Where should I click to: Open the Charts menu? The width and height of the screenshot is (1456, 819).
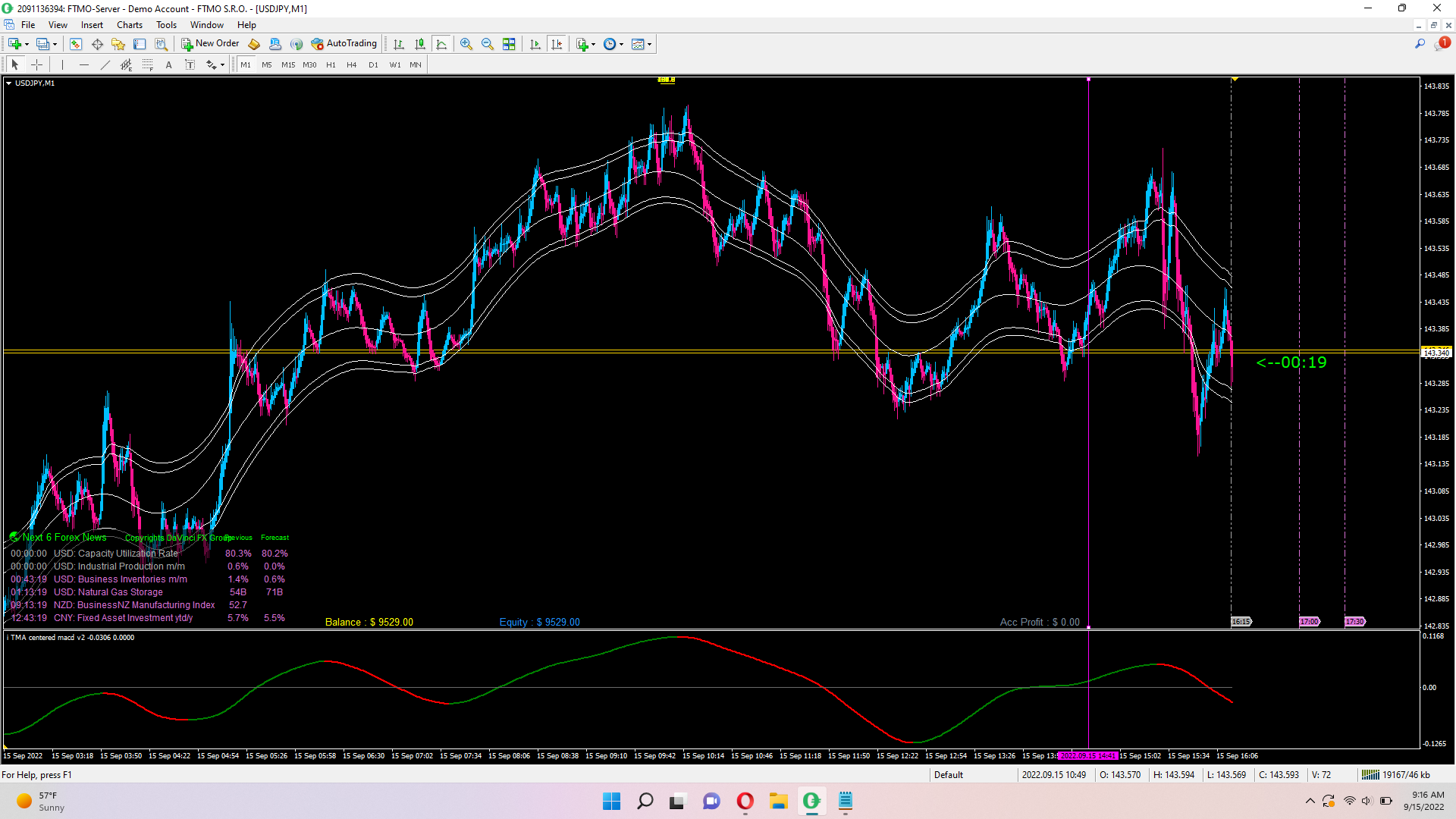tap(130, 25)
